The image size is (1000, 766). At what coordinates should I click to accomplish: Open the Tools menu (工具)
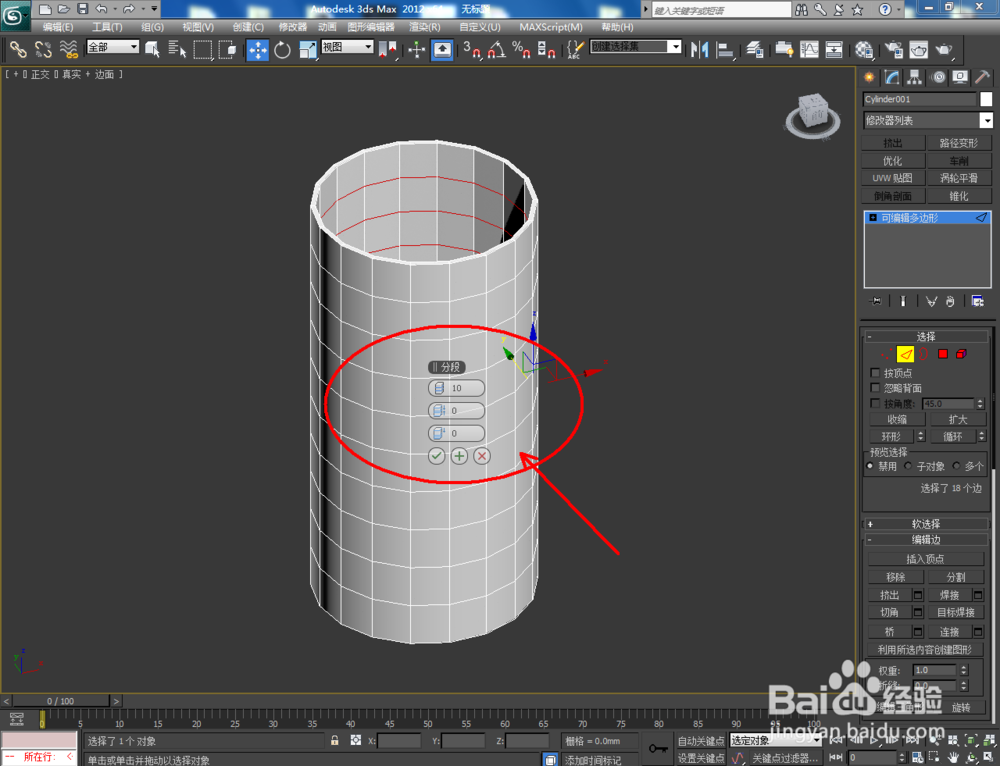pyautogui.click(x=107, y=27)
